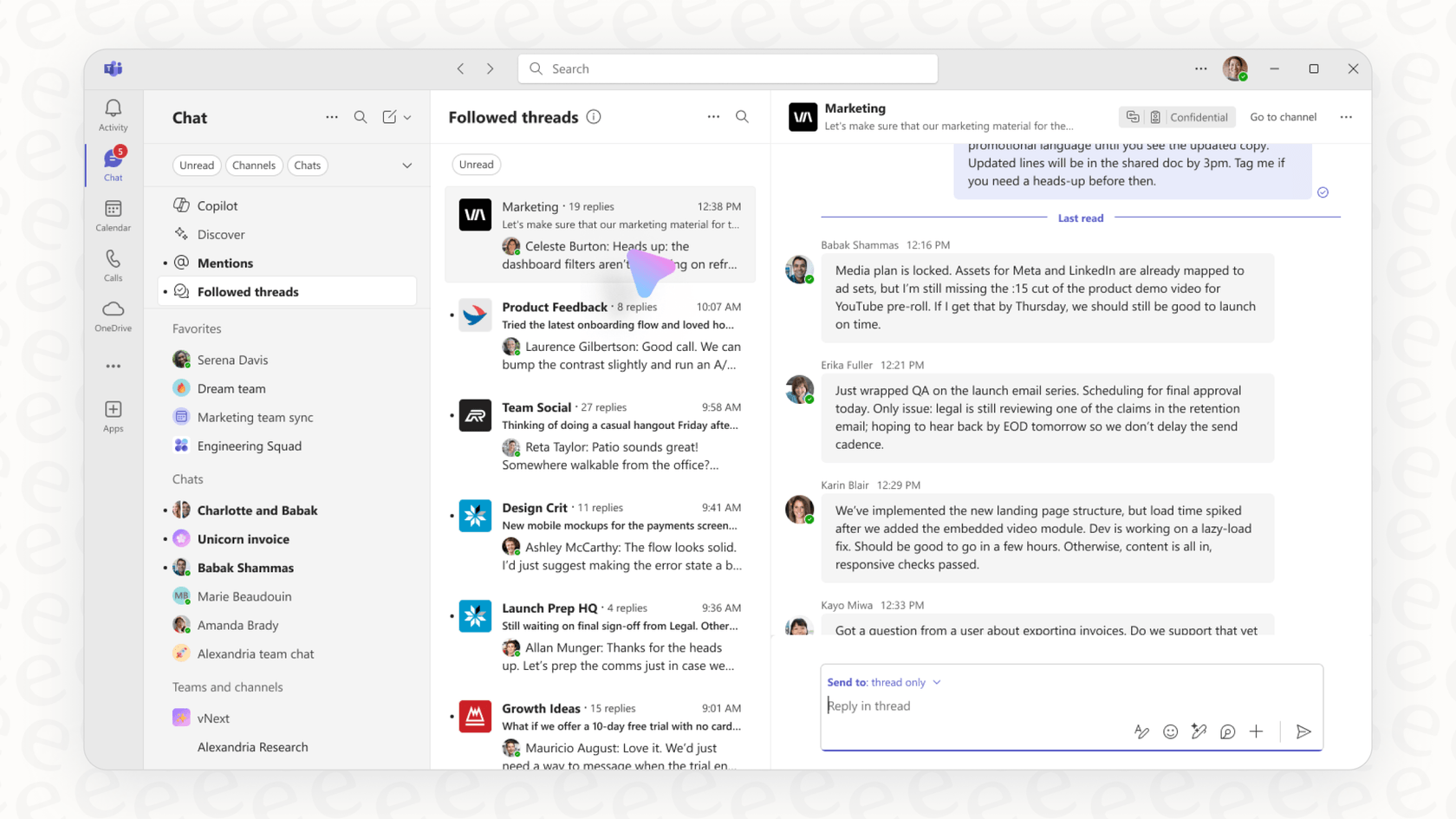
Task: Open the new chat dropdown arrow
Action: (x=406, y=117)
